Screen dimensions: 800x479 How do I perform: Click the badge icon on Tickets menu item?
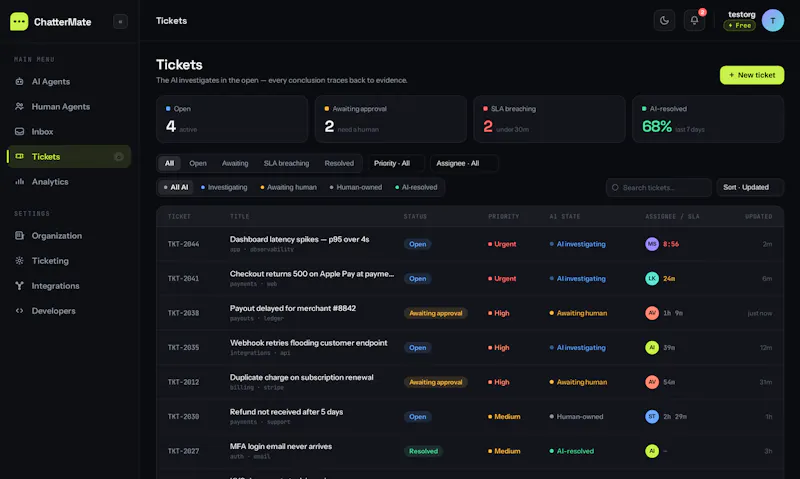point(119,157)
